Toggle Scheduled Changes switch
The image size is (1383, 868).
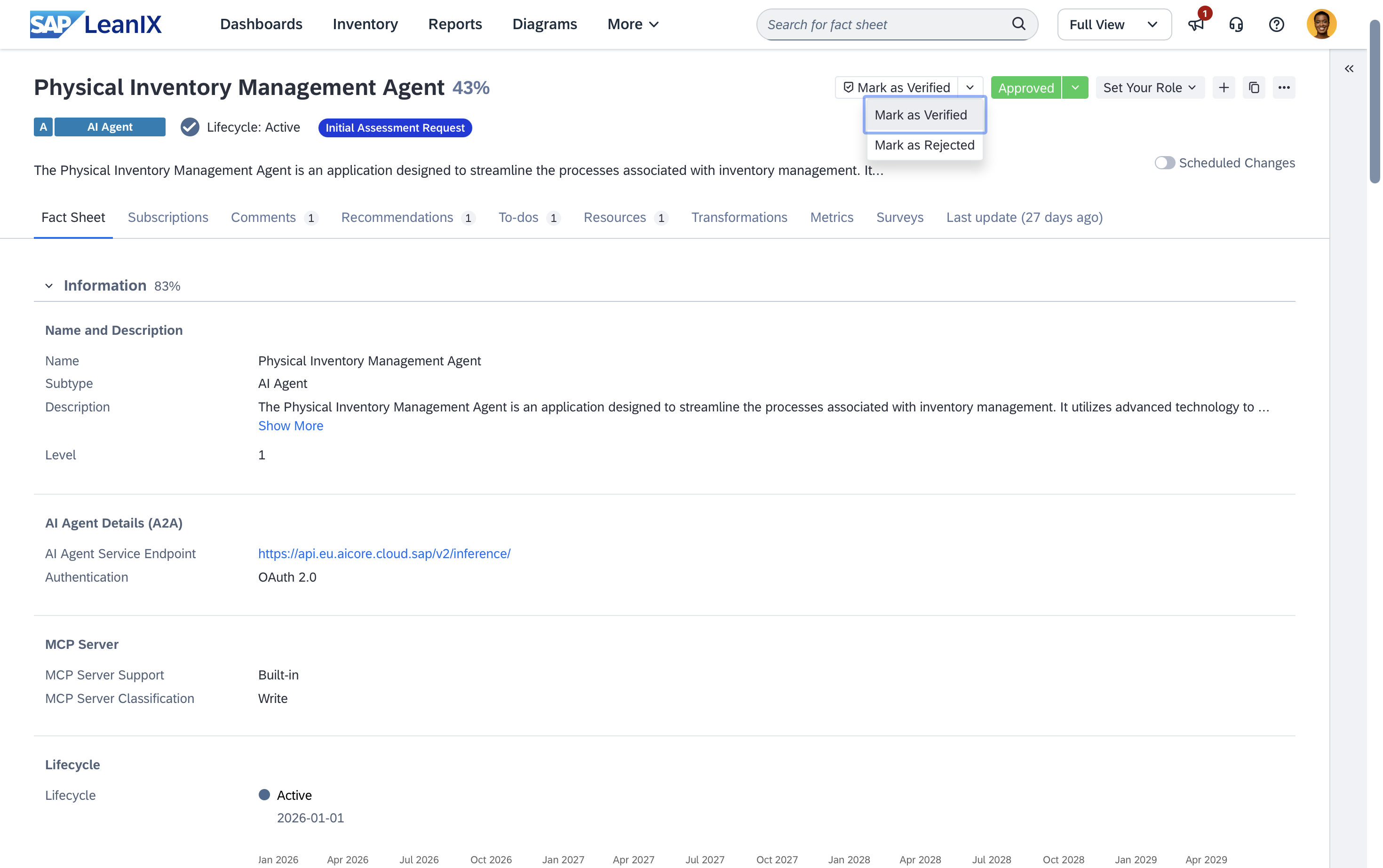(1164, 163)
